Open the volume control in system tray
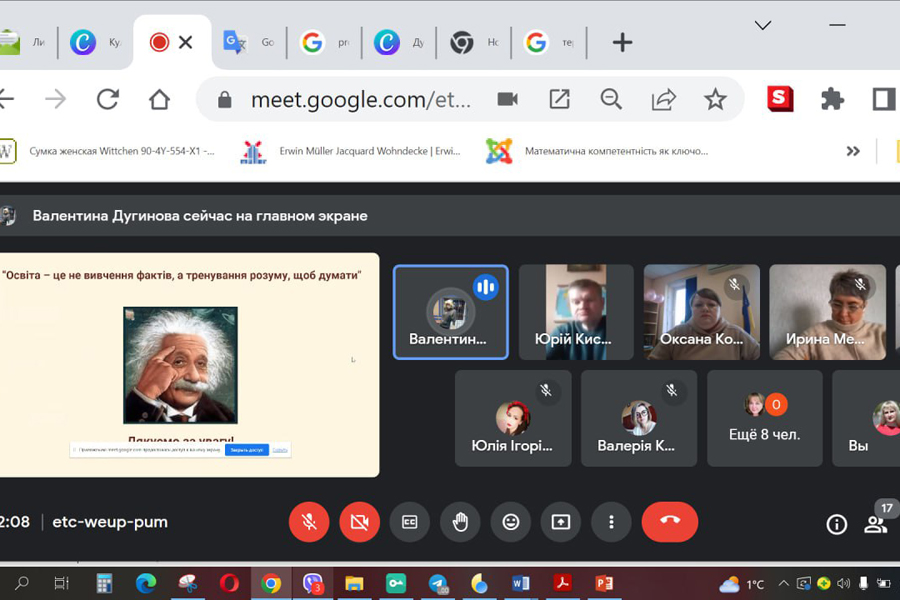 point(843,583)
